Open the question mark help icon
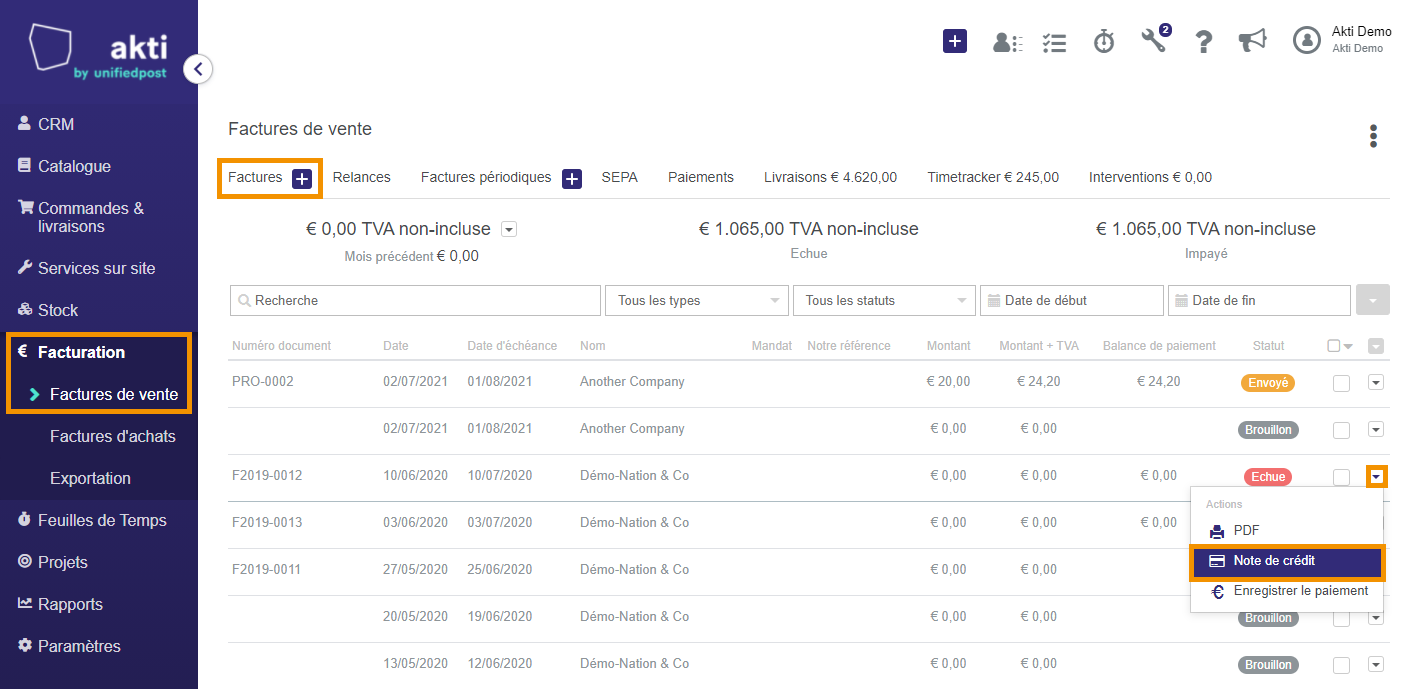Viewport: 1401px width, 689px height. [x=1204, y=41]
